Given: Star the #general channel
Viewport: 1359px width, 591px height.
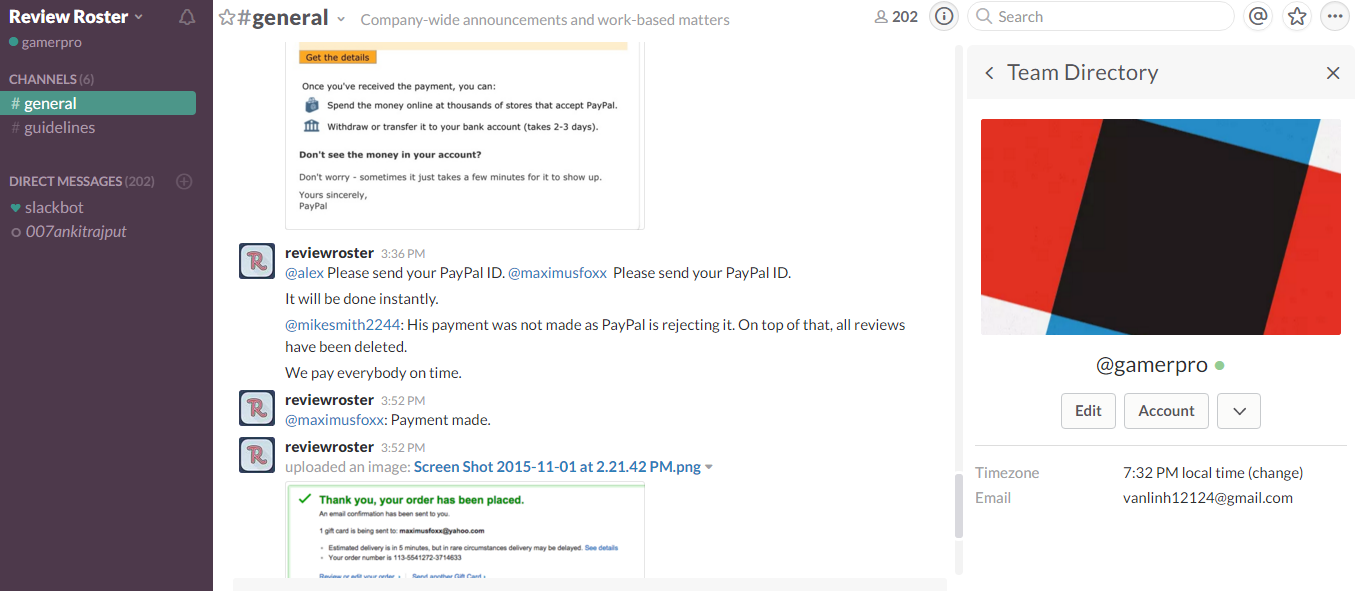Looking at the screenshot, I should pyautogui.click(x=227, y=17).
